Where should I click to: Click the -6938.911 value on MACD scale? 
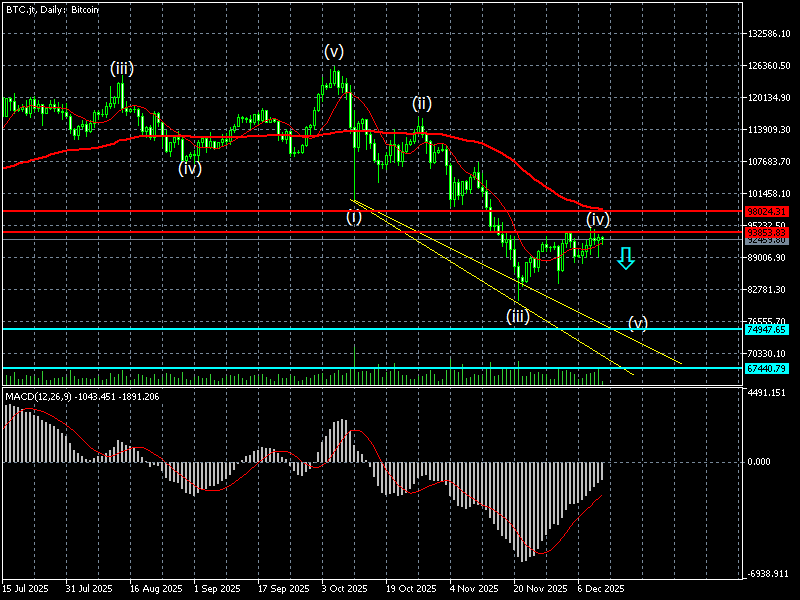pos(770,574)
